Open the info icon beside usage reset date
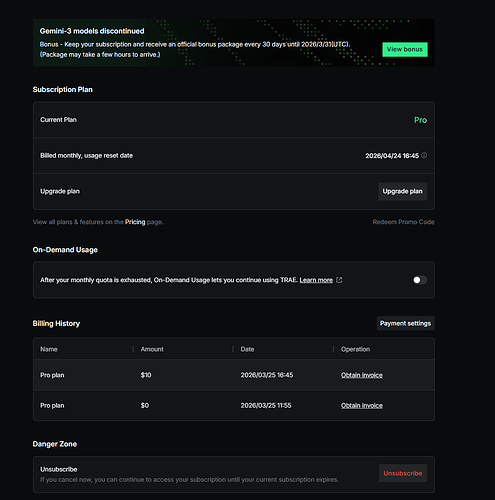Screen dimensions: 495x500 click(x=424, y=156)
